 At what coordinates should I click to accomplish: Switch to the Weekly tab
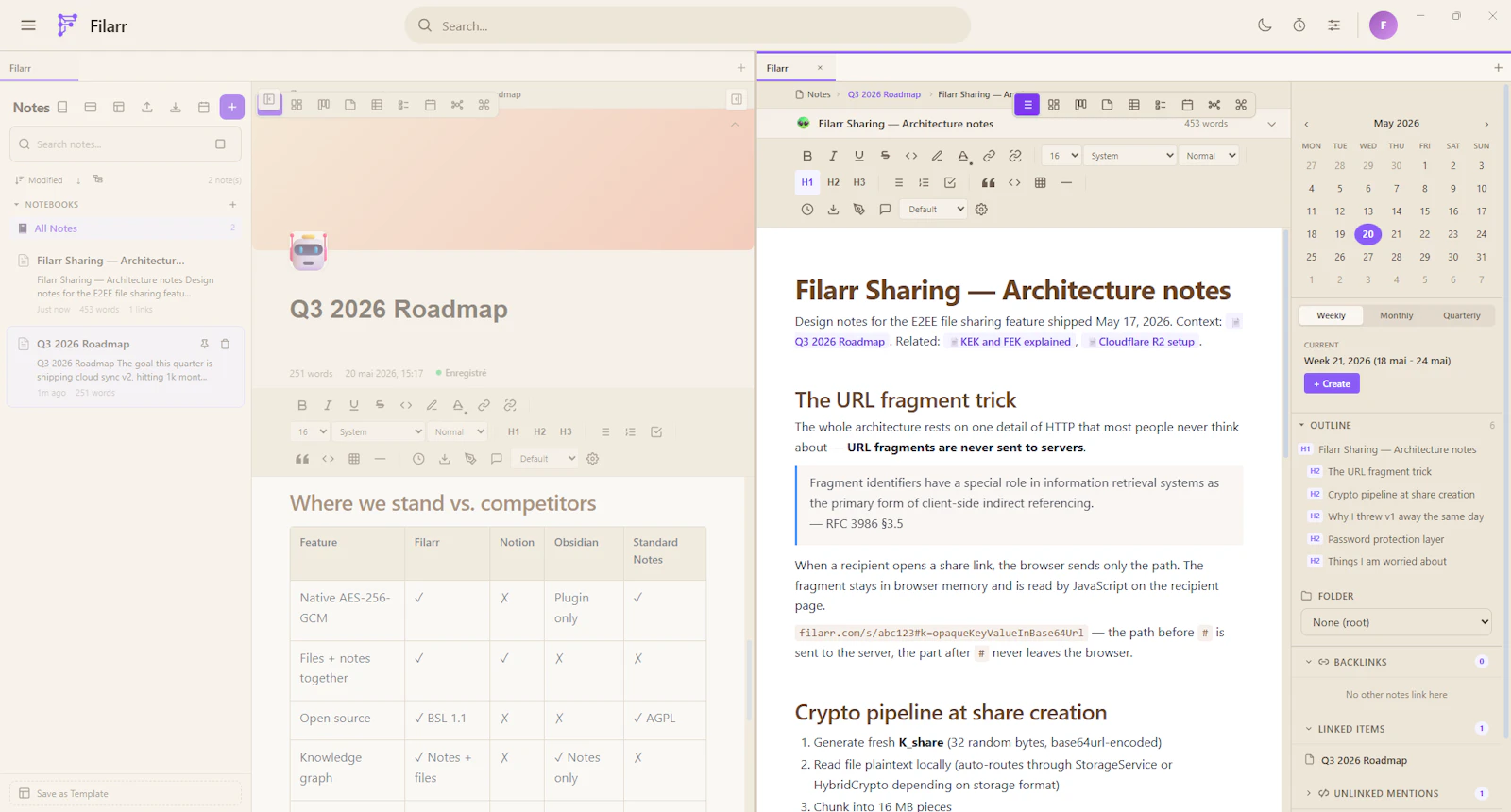click(1331, 315)
